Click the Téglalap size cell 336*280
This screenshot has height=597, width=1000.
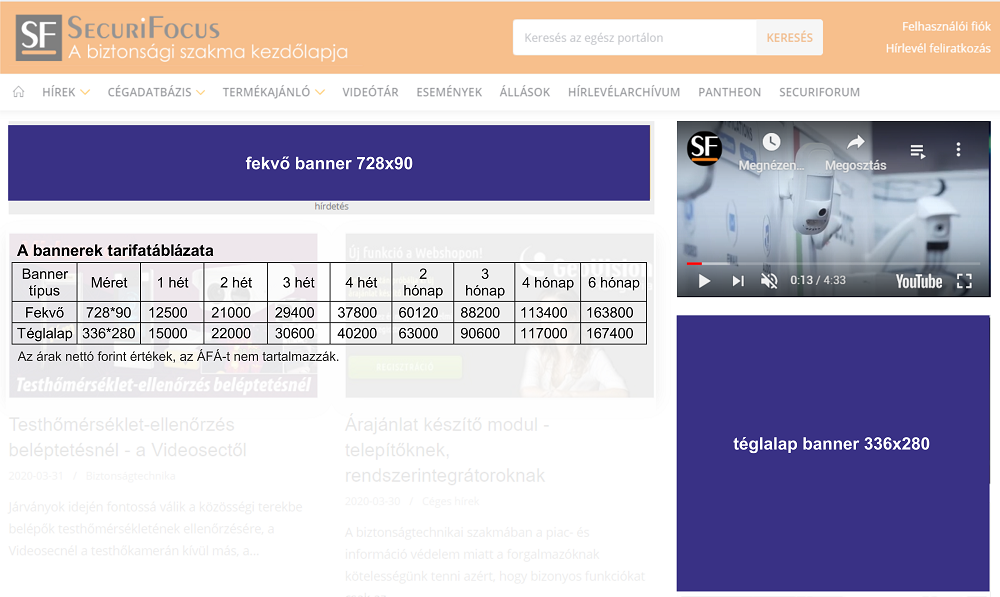108,334
